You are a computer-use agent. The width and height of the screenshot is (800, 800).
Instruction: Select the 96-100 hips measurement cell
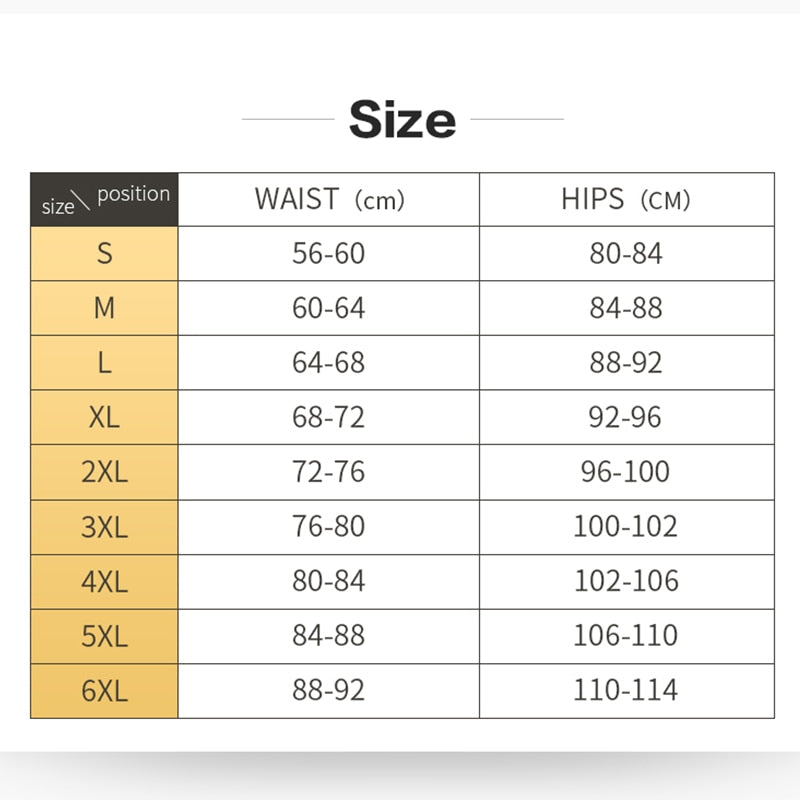626,472
